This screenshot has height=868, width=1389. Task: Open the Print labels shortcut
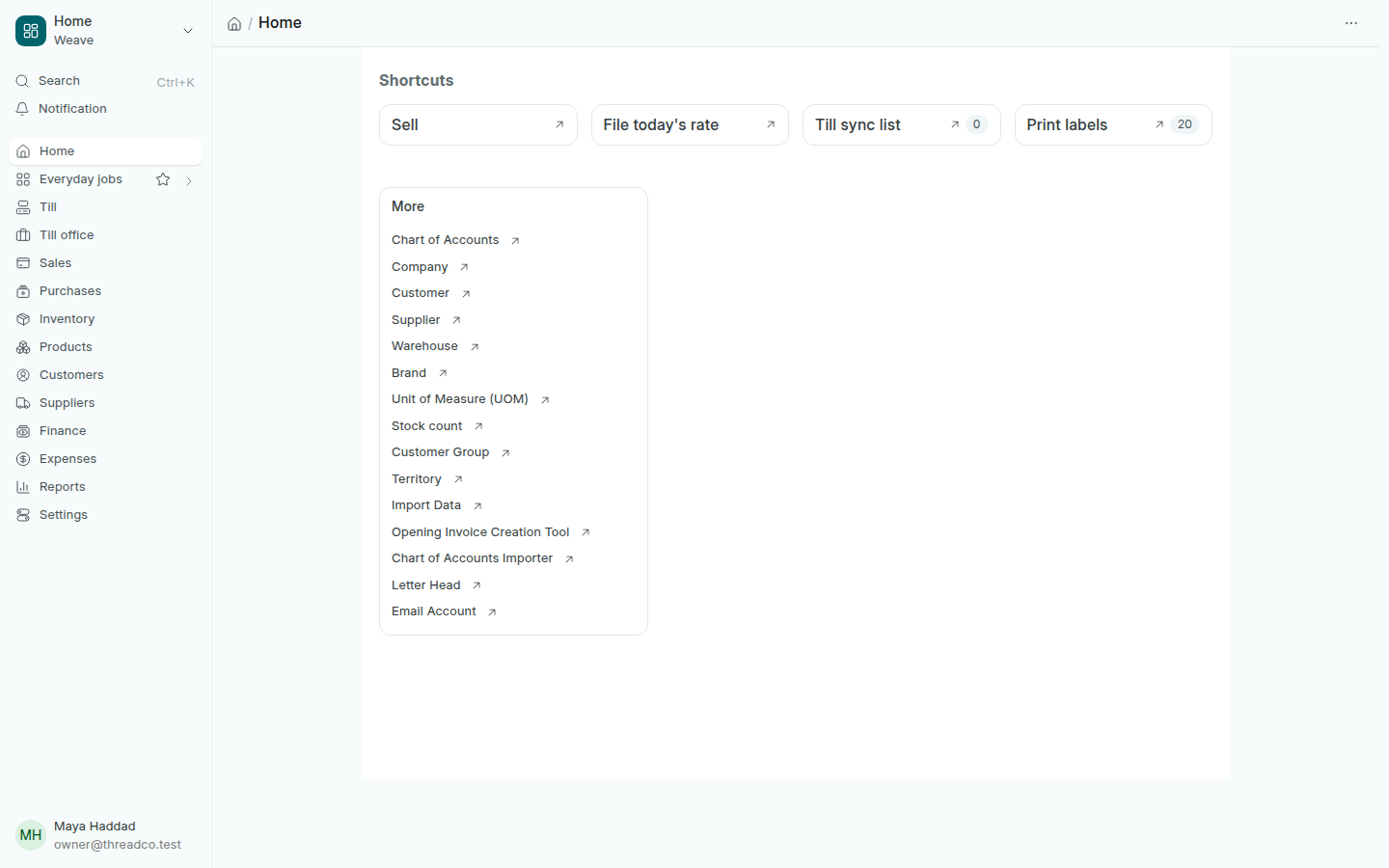(x=1113, y=125)
